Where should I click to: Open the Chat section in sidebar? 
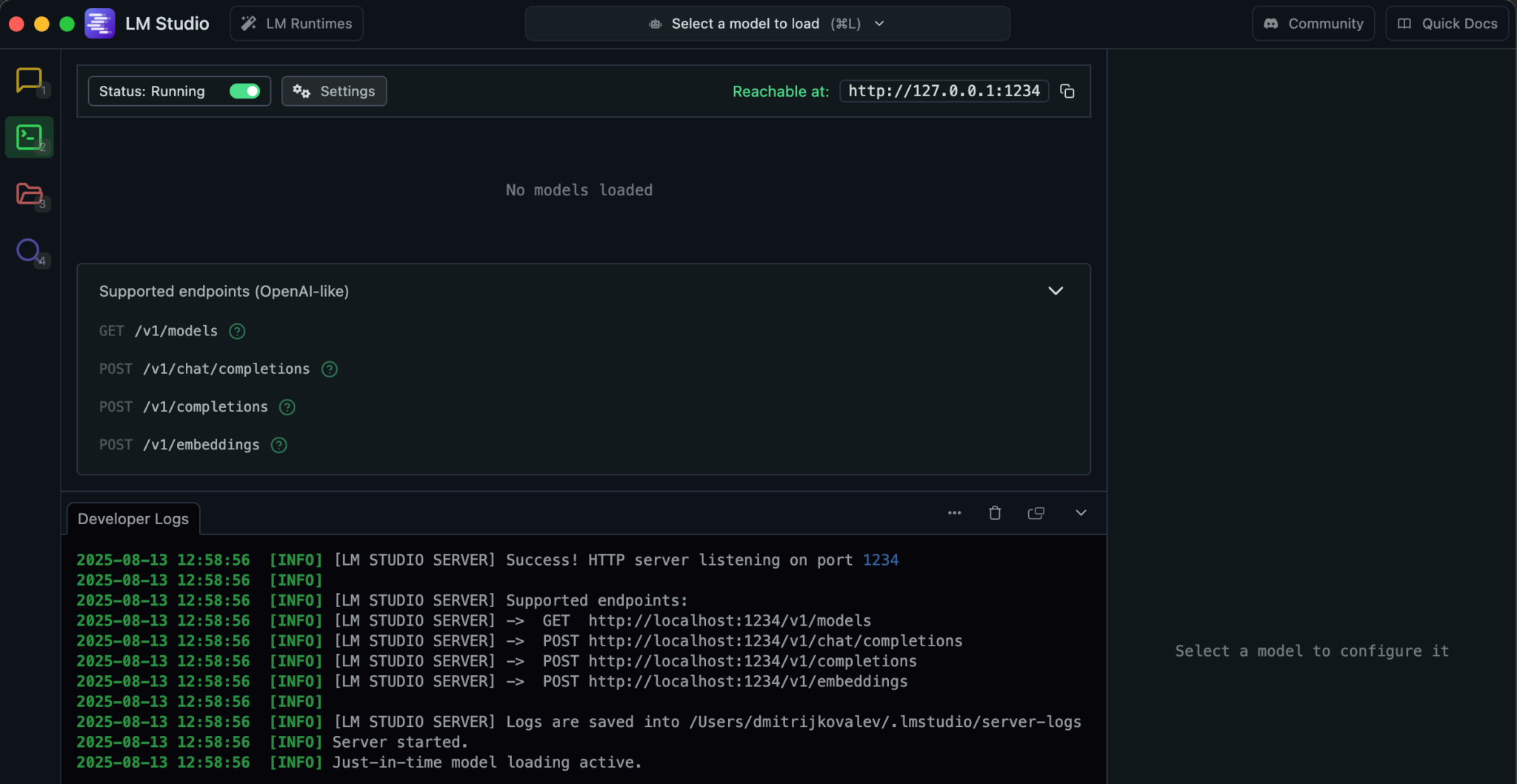[29, 80]
